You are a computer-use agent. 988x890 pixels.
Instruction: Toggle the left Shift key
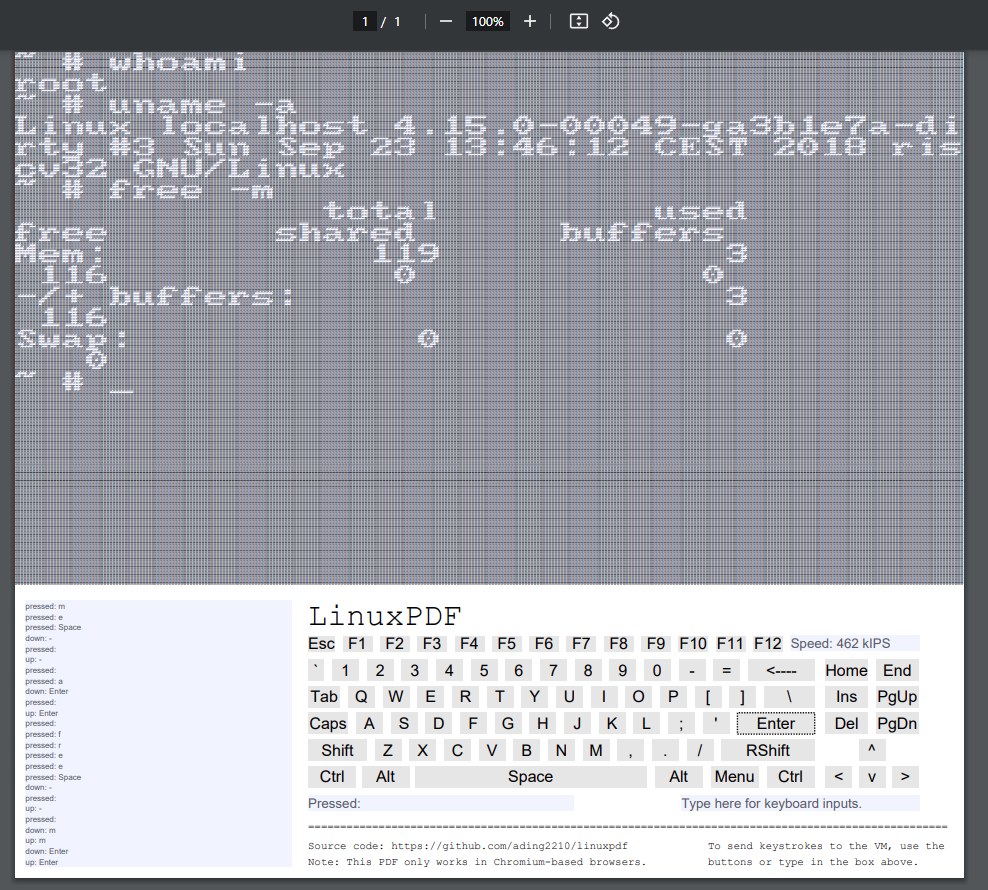click(337, 750)
